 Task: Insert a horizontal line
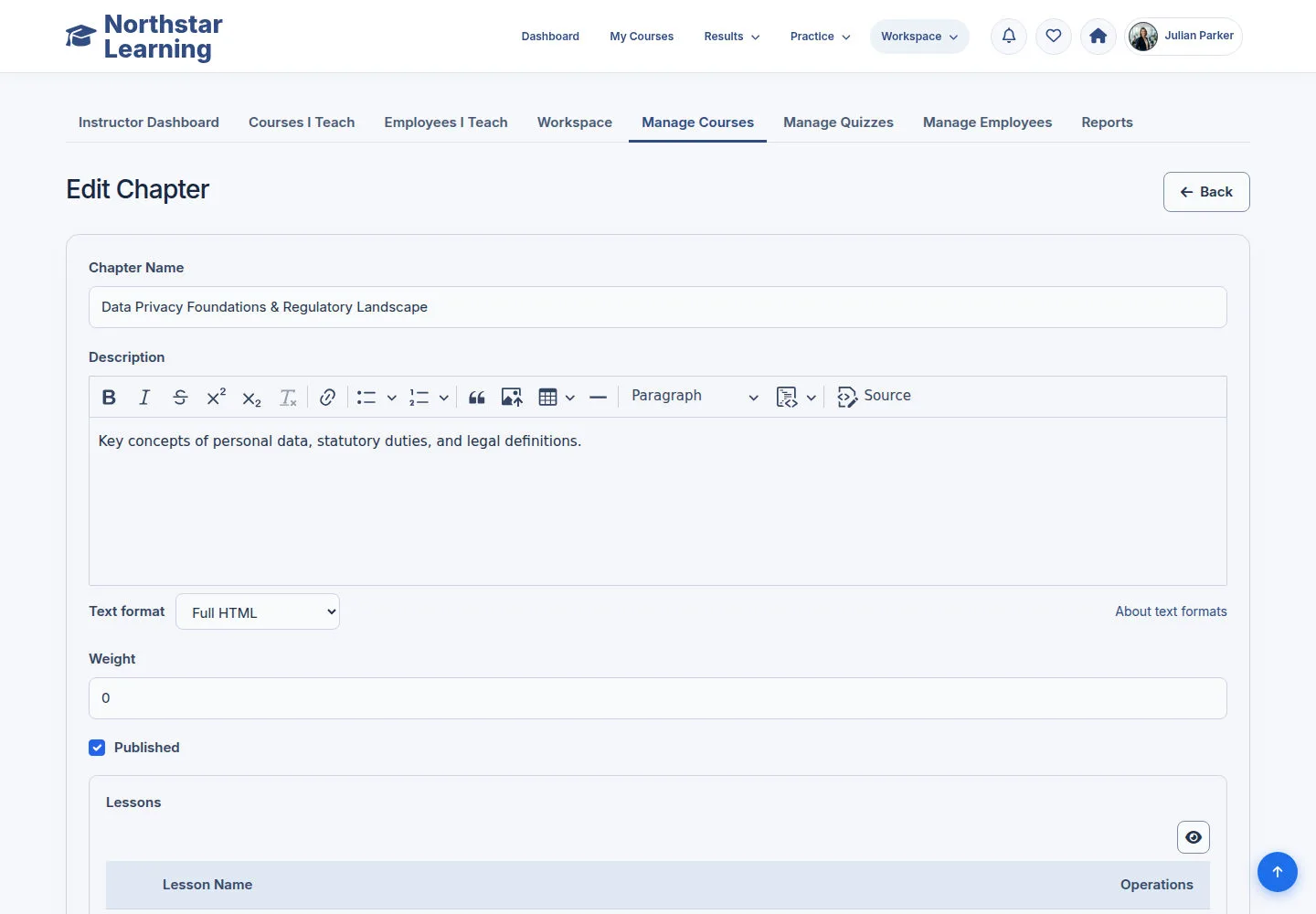coord(598,397)
